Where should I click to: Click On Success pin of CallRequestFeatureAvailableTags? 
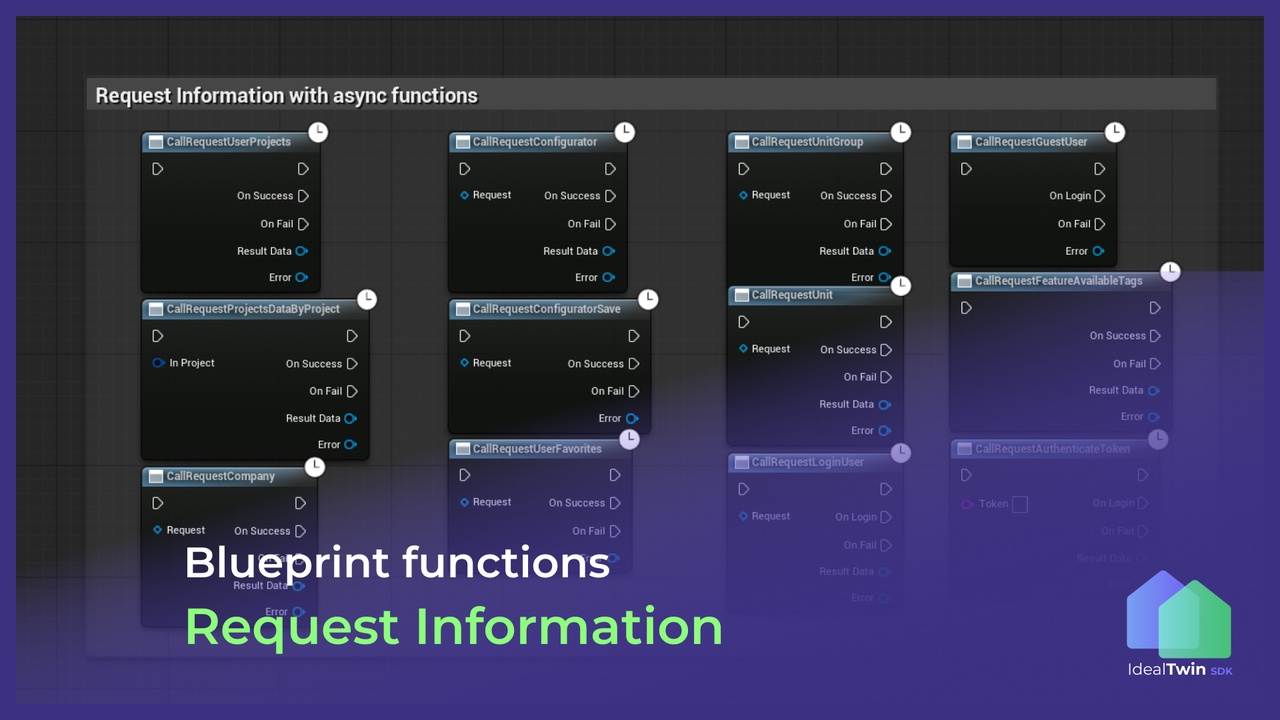(x=1156, y=336)
